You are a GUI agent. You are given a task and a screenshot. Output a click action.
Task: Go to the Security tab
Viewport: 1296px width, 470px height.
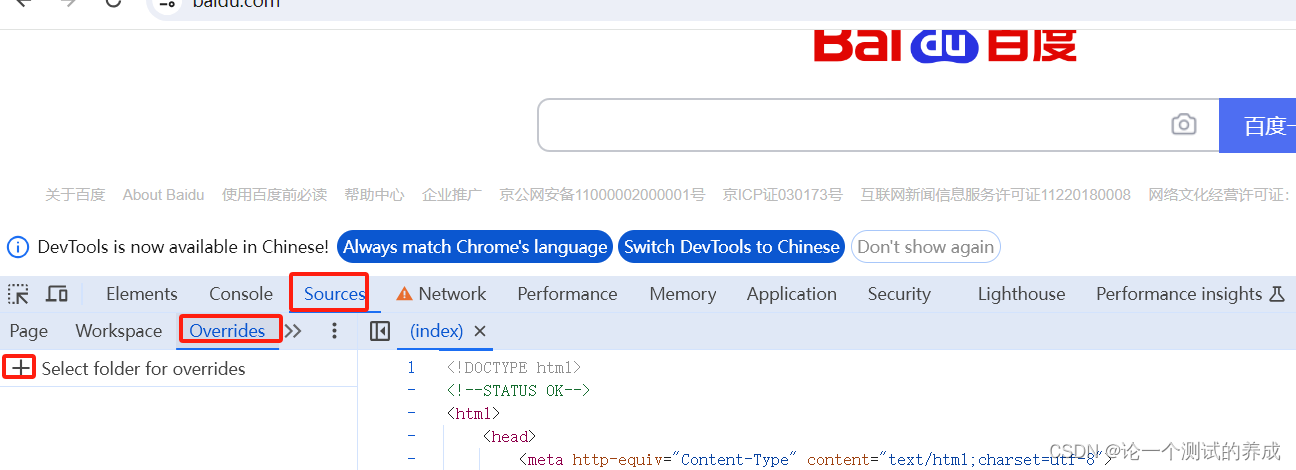coord(899,294)
